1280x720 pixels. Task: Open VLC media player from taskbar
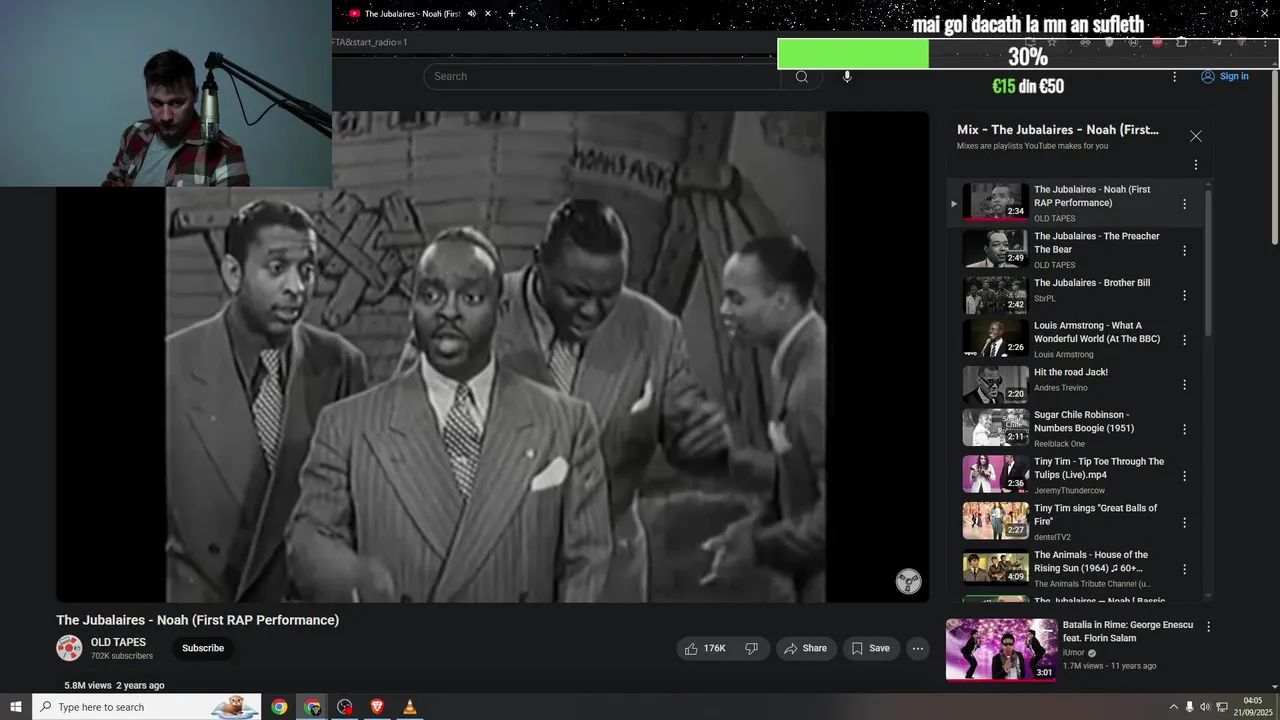pyautogui.click(x=409, y=707)
